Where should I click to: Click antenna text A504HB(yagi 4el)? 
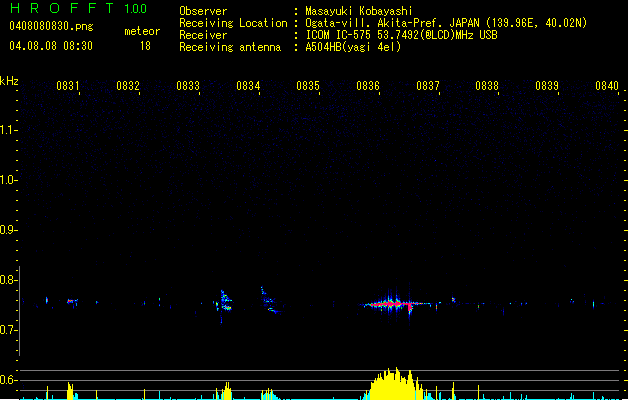tap(353, 47)
